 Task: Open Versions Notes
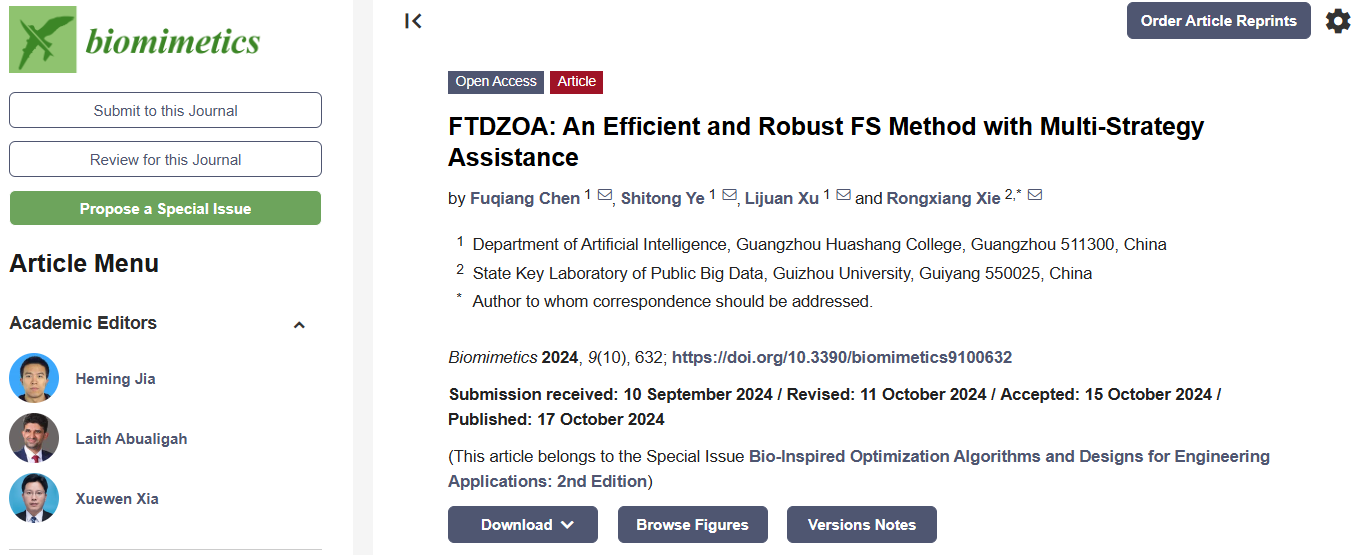point(861,525)
